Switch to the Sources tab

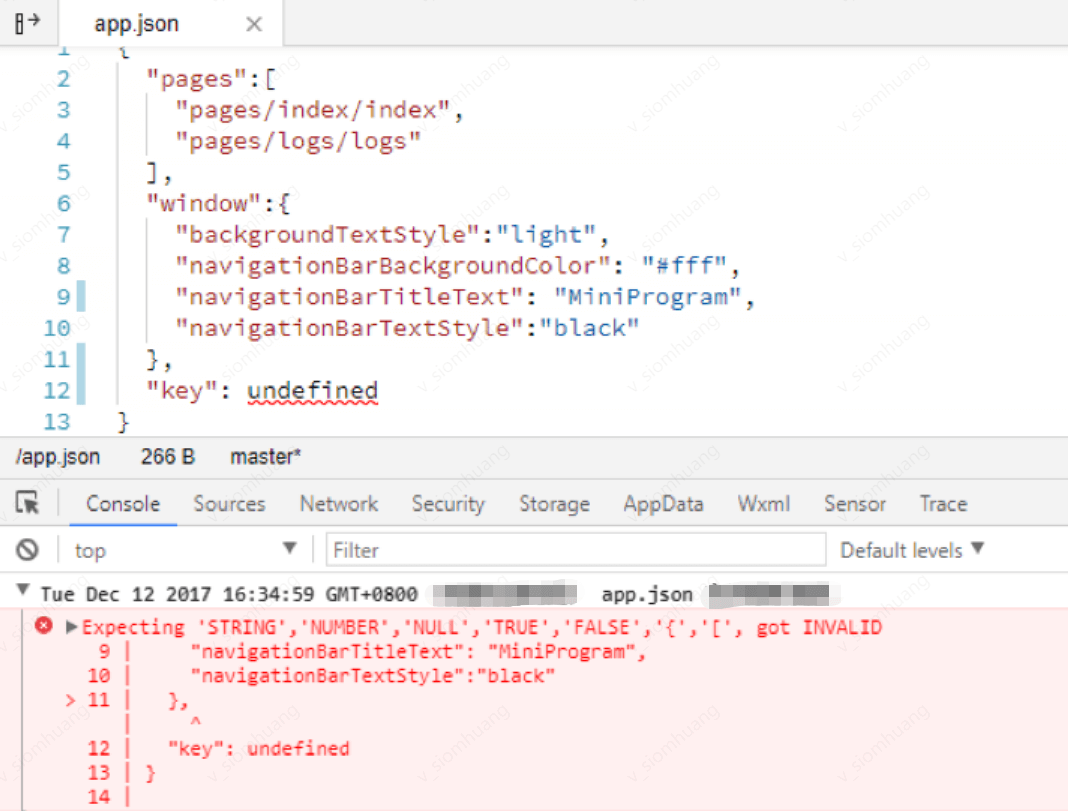[230, 504]
